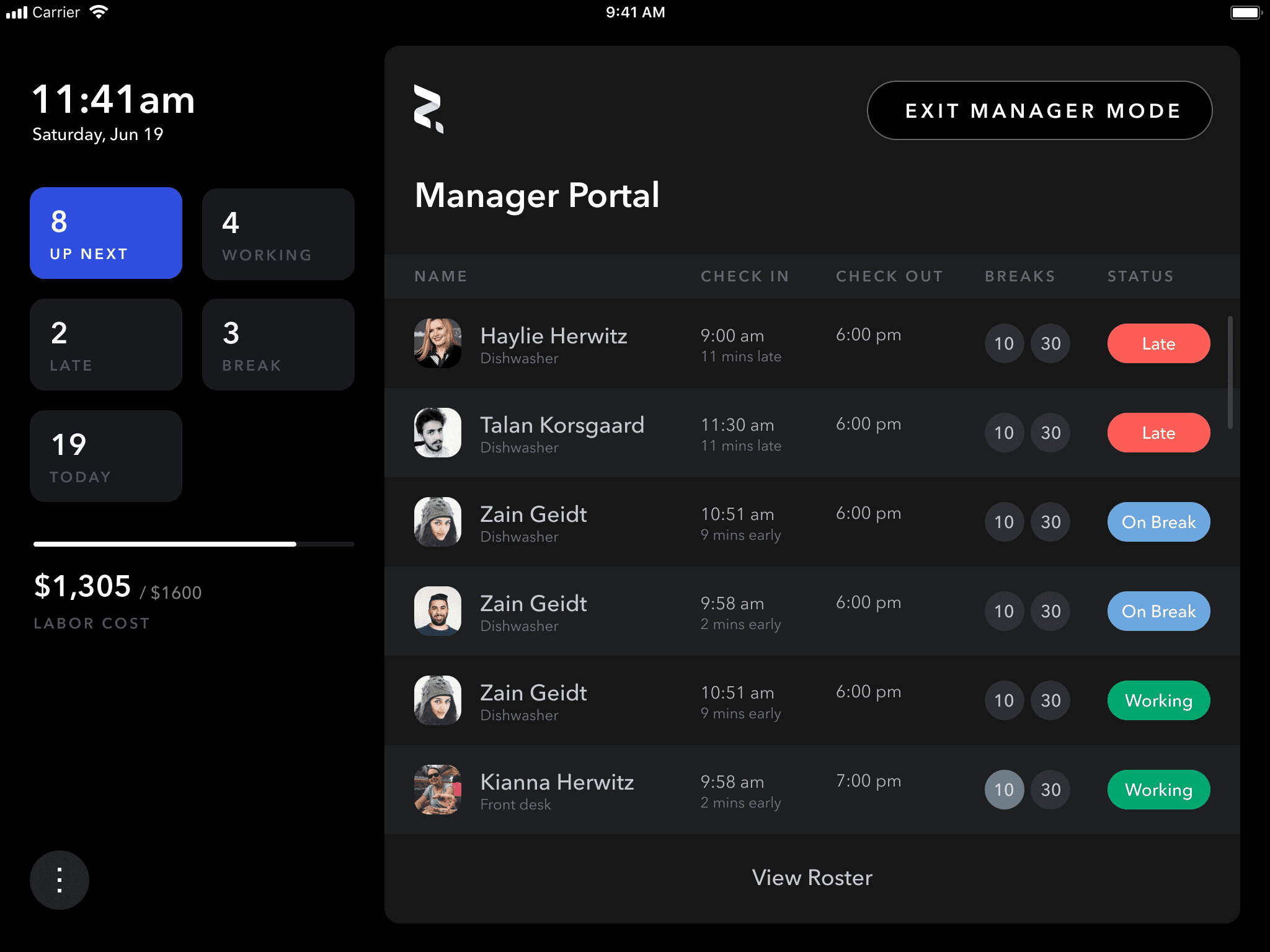The width and height of the screenshot is (1270, 952).
Task: Sort by the Check In column header
Action: coord(745,276)
